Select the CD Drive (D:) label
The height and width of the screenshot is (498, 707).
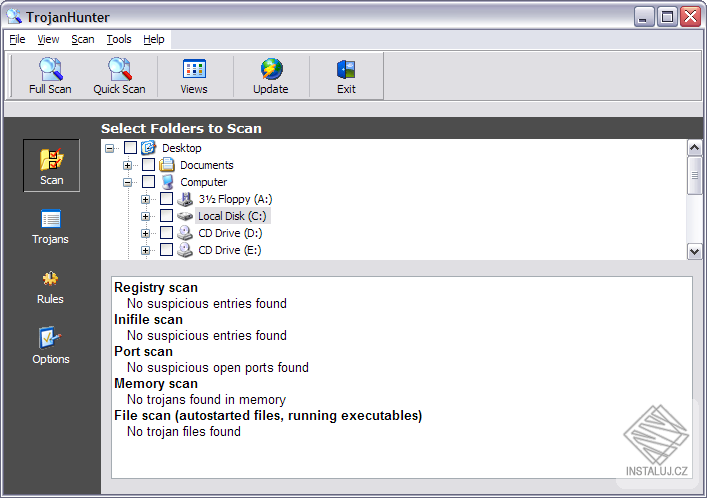pos(230,233)
